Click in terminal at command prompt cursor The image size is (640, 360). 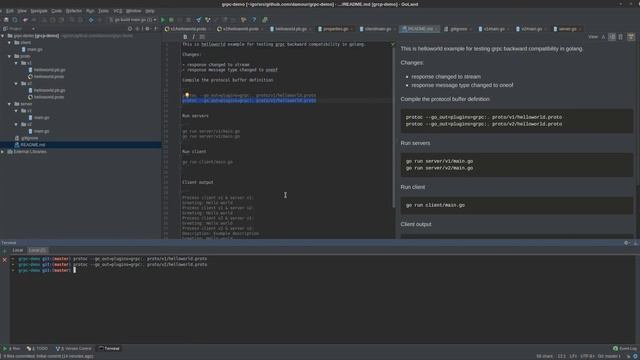75,270
